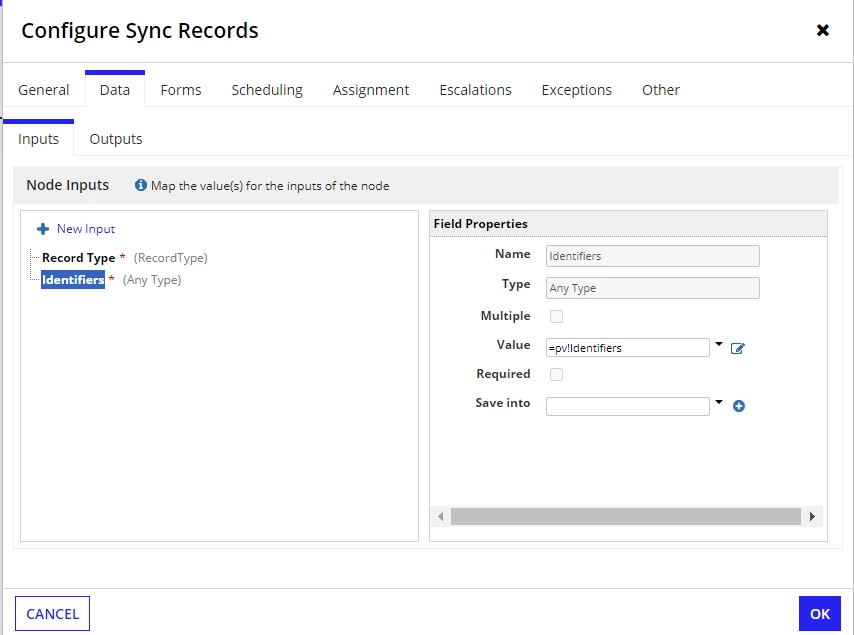The height and width of the screenshot is (635, 854).
Task: Switch to the Escalations tab
Action: point(475,90)
